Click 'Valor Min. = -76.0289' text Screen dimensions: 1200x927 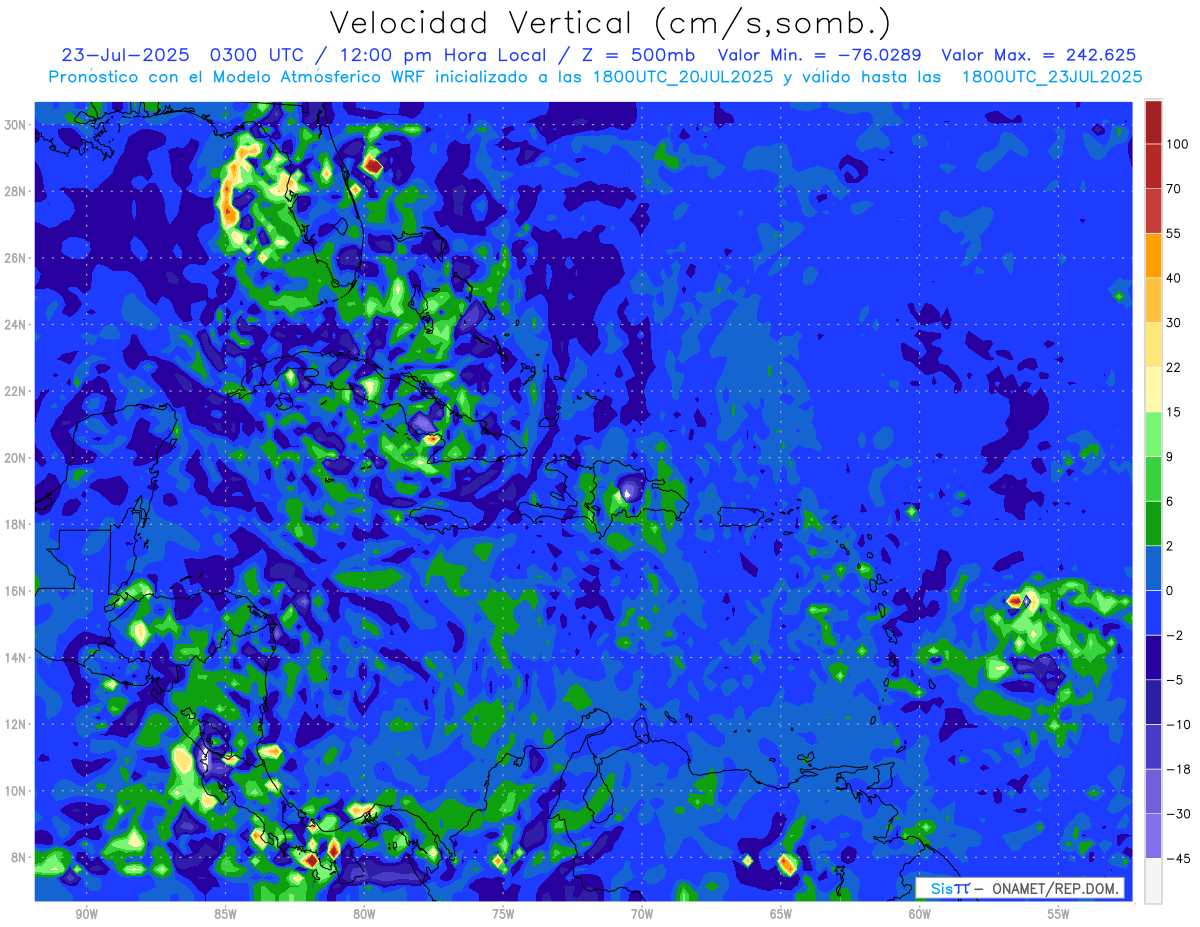point(820,55)
